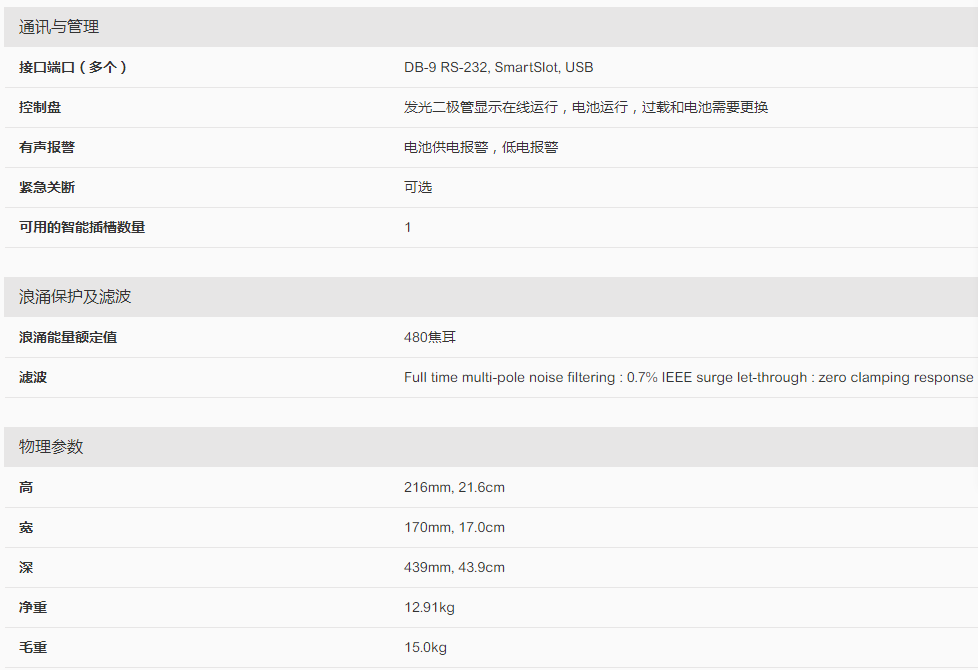This screenshot has height=670, width=978.
Task: Click the 15.0kg gross weight value
Action: point(425,647)
